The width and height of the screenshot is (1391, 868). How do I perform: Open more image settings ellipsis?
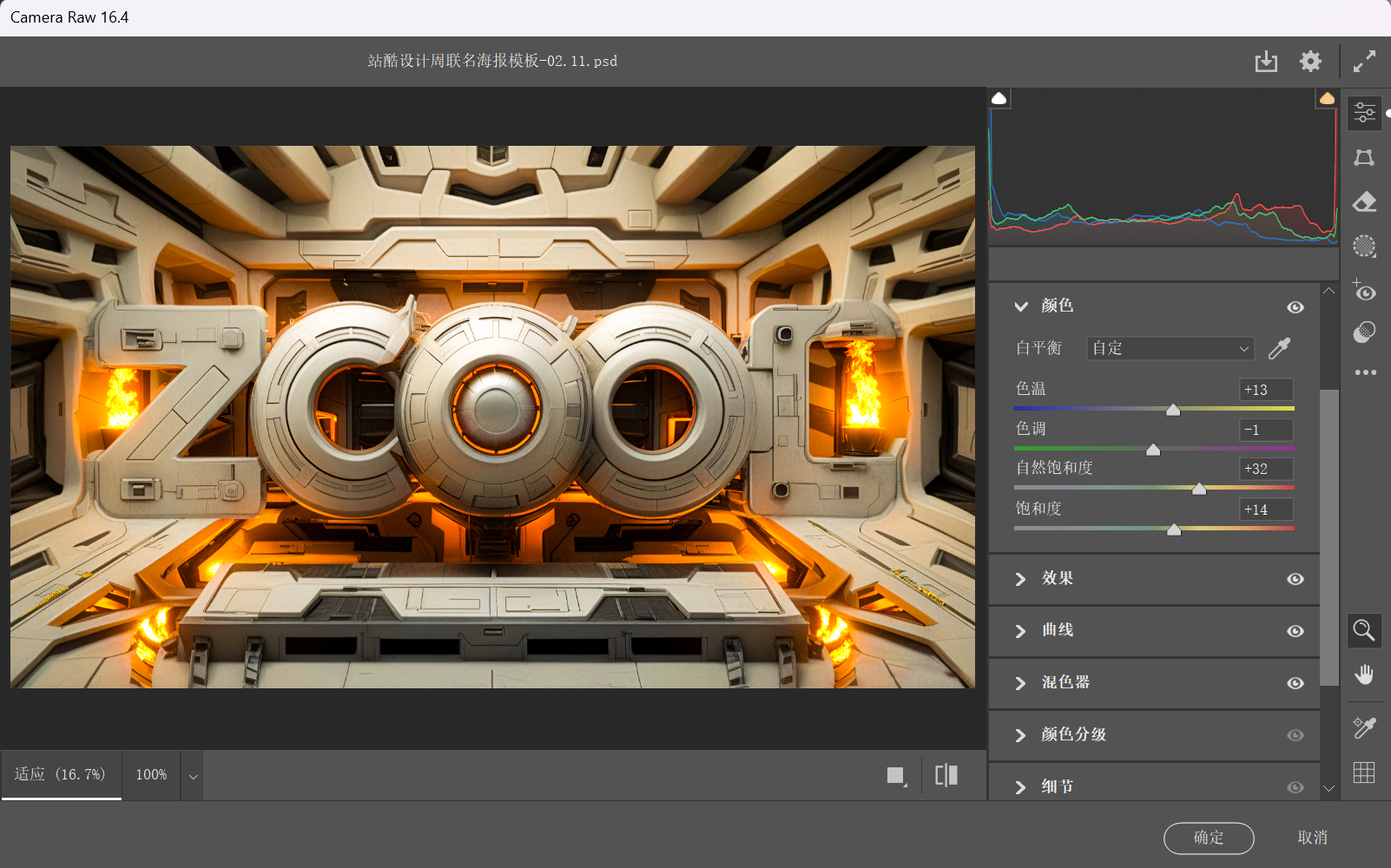pos(1365,372)
